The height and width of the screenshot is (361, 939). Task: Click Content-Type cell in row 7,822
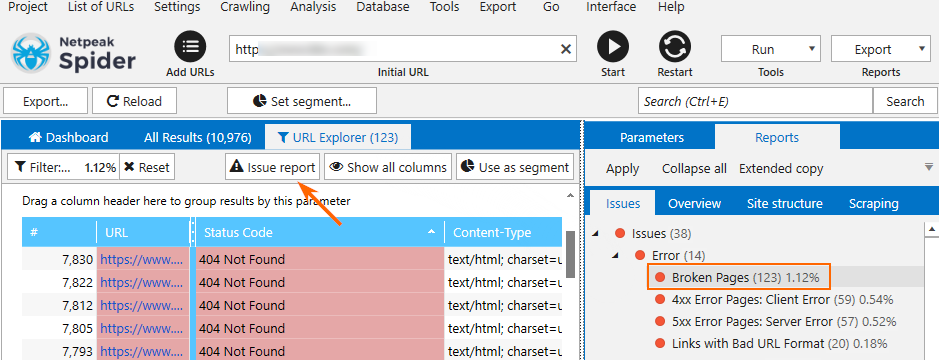(x=504, y=283)
